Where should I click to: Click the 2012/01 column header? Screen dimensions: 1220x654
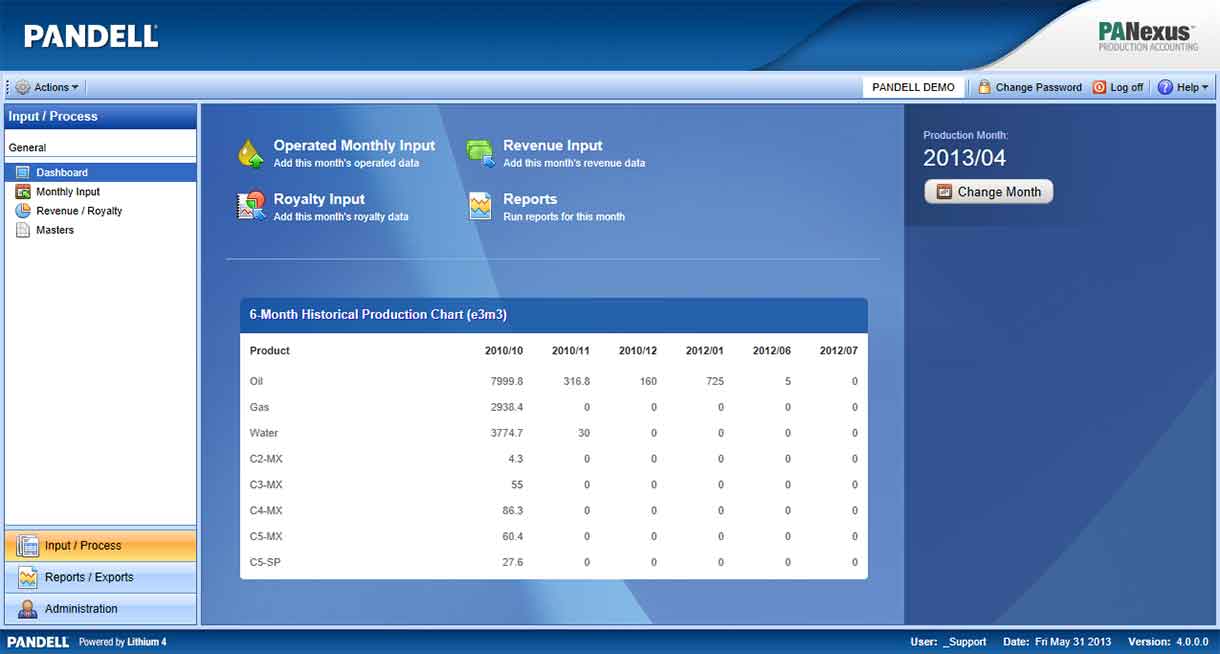coord(705,351)
